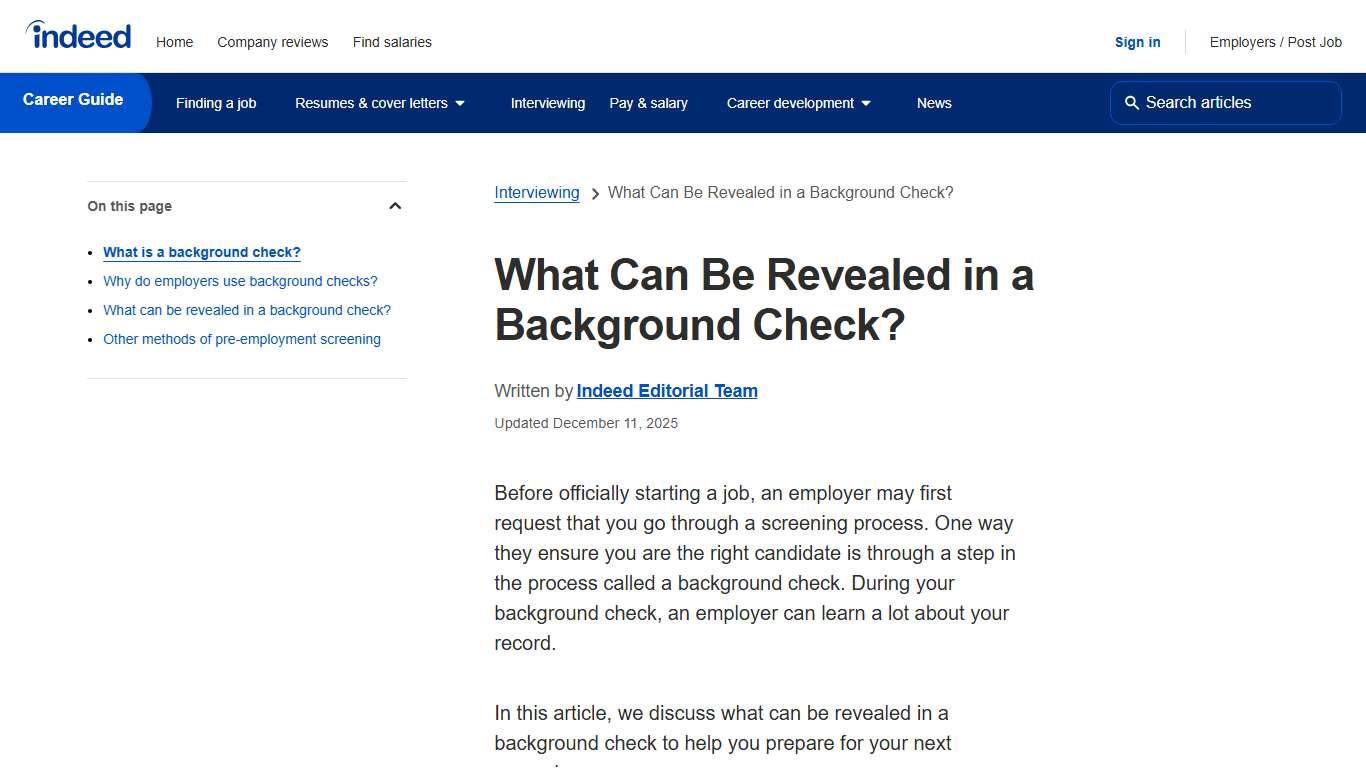Select the Career Guide tab
This screenshot has width=1366, height=768.
point(71,99)
